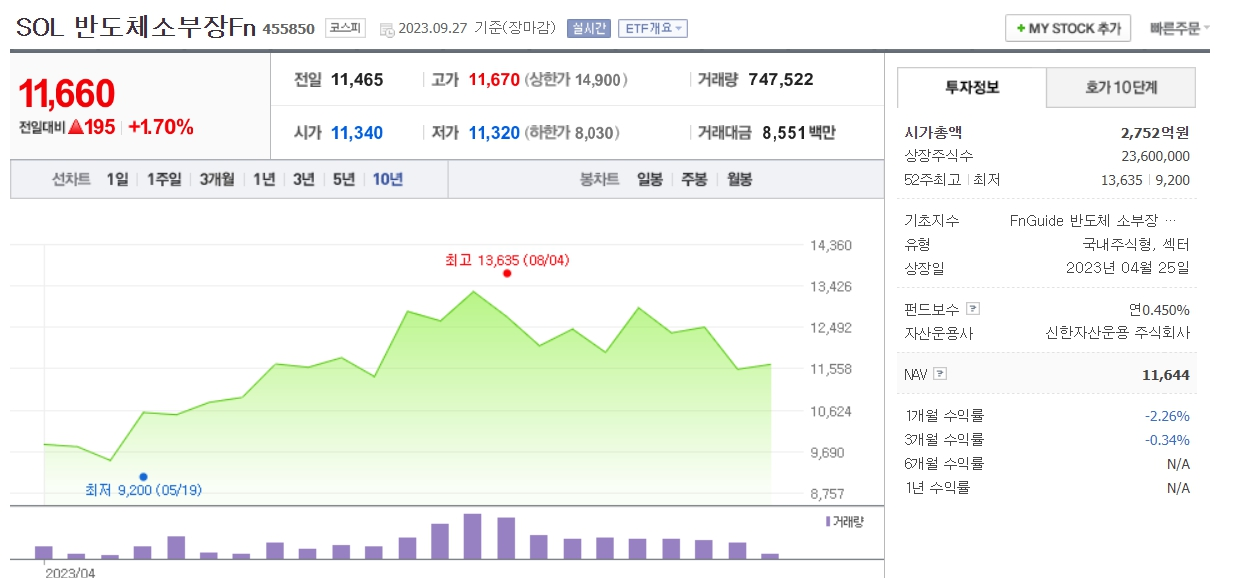Select the 3개월 line chart period
This screenshot has height=578, width=1253.
pyautogui.click(x=216, y=179)
